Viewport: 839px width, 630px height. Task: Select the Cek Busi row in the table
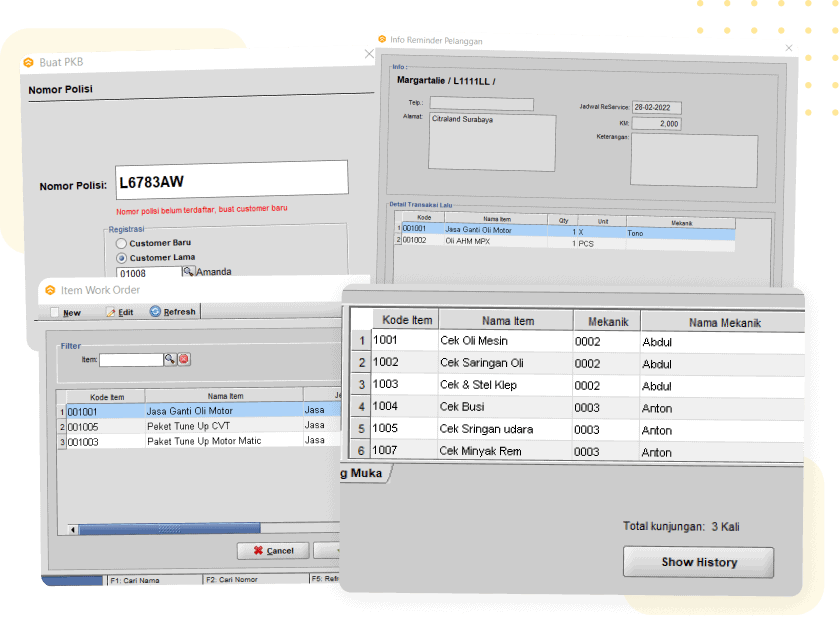[x=505, y=408]
